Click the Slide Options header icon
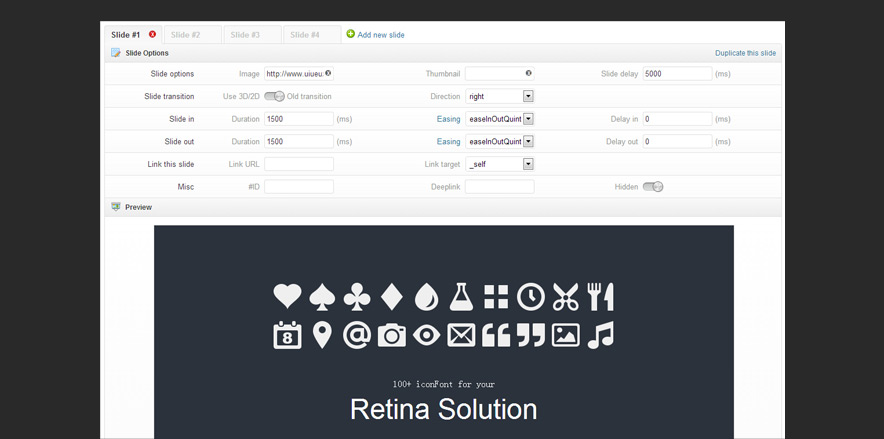The height and width of the screenshot is (439, 884). (116, 53)
